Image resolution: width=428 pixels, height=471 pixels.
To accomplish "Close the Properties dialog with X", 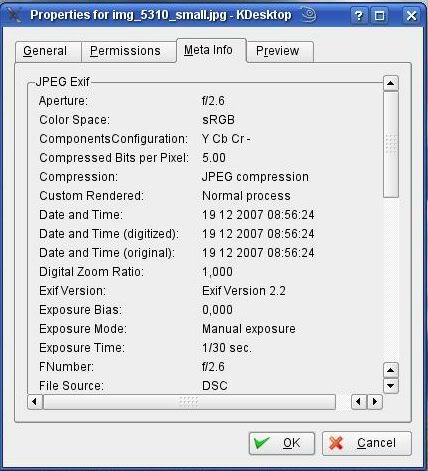I will tap(411, 16).
